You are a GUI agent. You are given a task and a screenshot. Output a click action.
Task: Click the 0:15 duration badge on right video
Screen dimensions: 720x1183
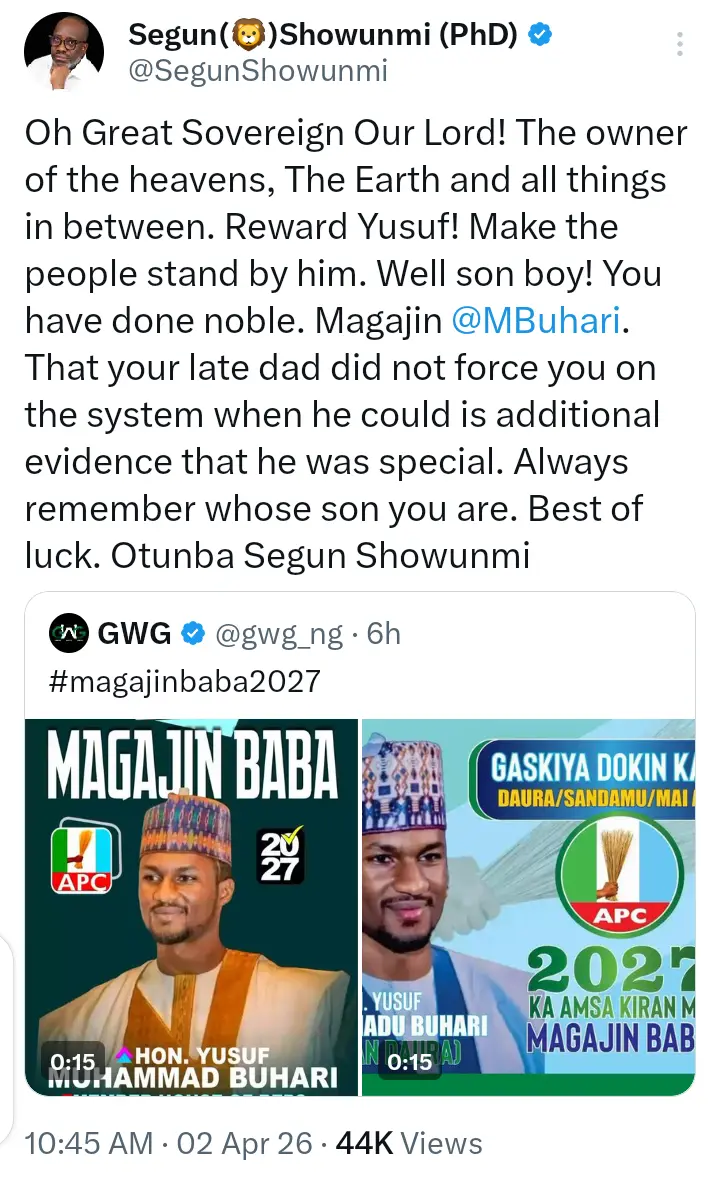[408, 1061]
